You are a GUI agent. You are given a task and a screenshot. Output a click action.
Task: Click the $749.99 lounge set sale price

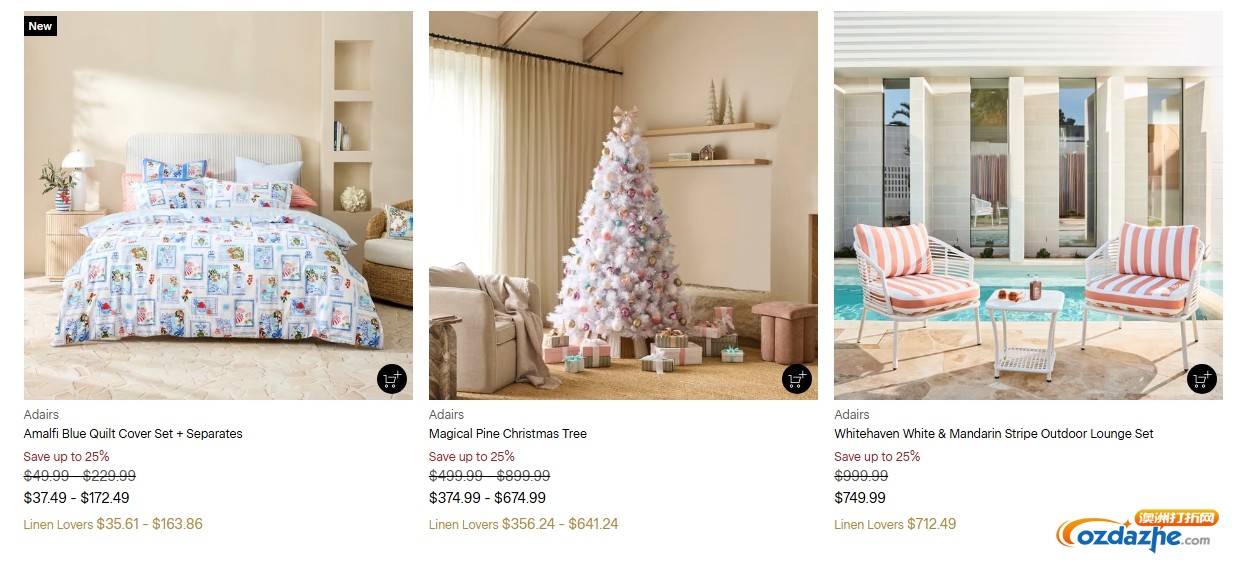(860, 498)
